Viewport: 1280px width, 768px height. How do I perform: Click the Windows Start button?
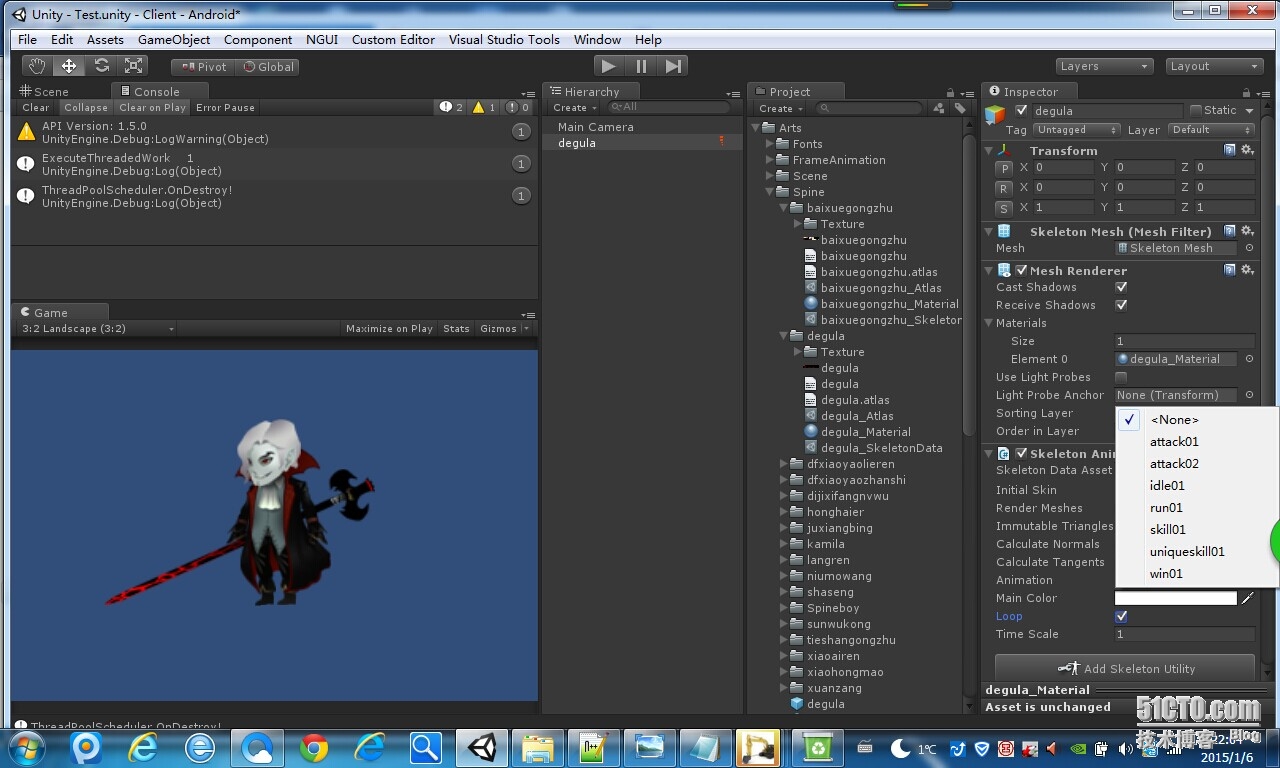pos(26,747)
